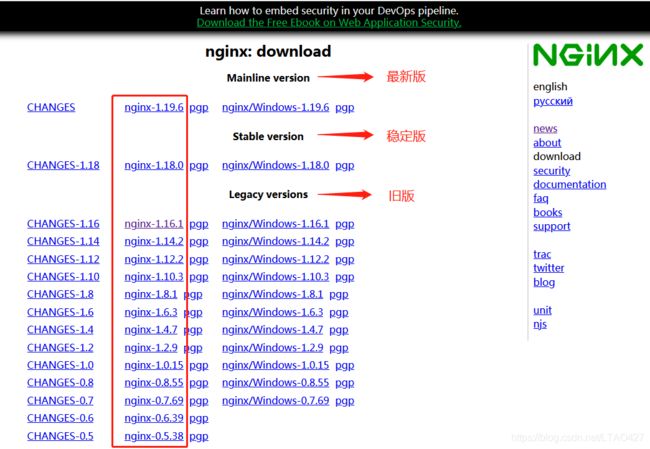Download nginx-1.16.1 legacy source

coord(154,224)
